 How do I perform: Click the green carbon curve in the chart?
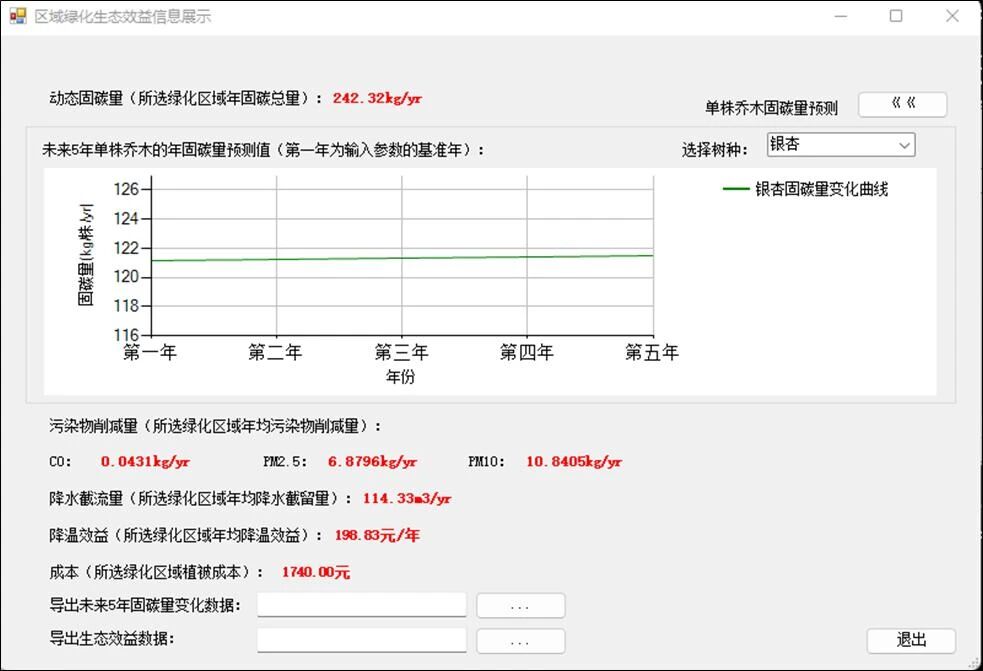[x=402, y=258]
